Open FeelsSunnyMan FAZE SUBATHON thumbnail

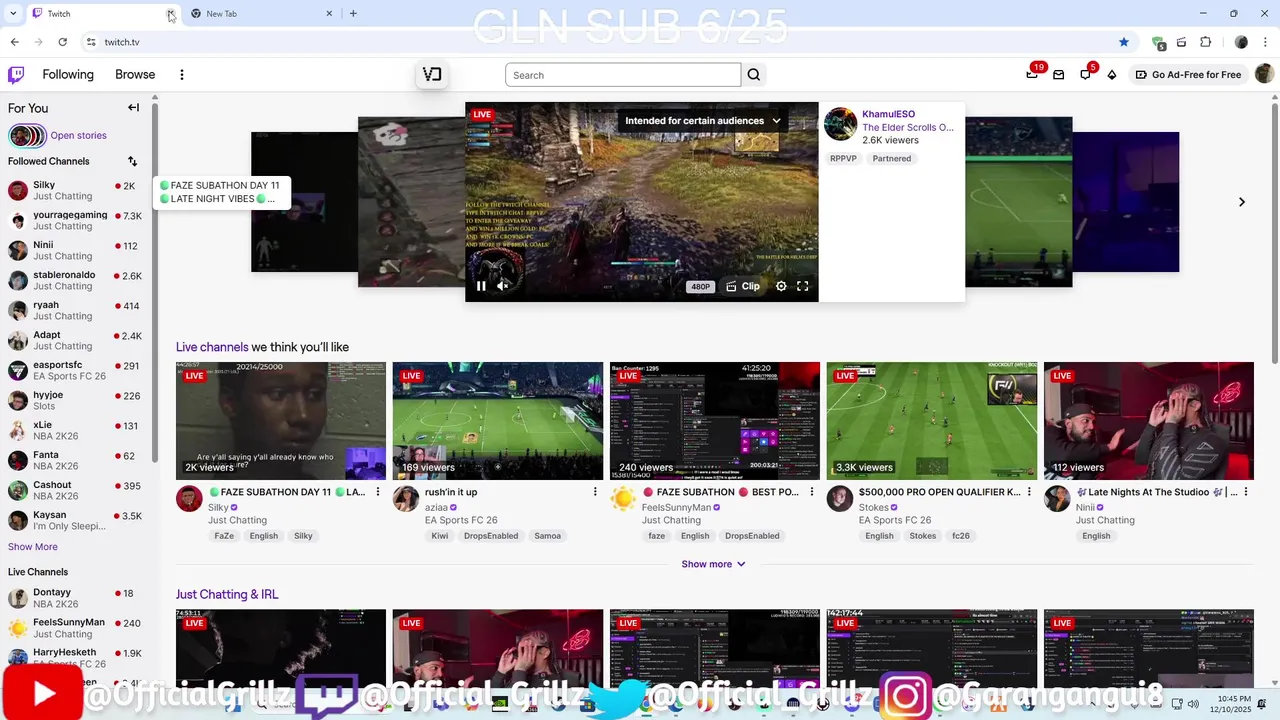pyautogui.click(x=715, y=421)
